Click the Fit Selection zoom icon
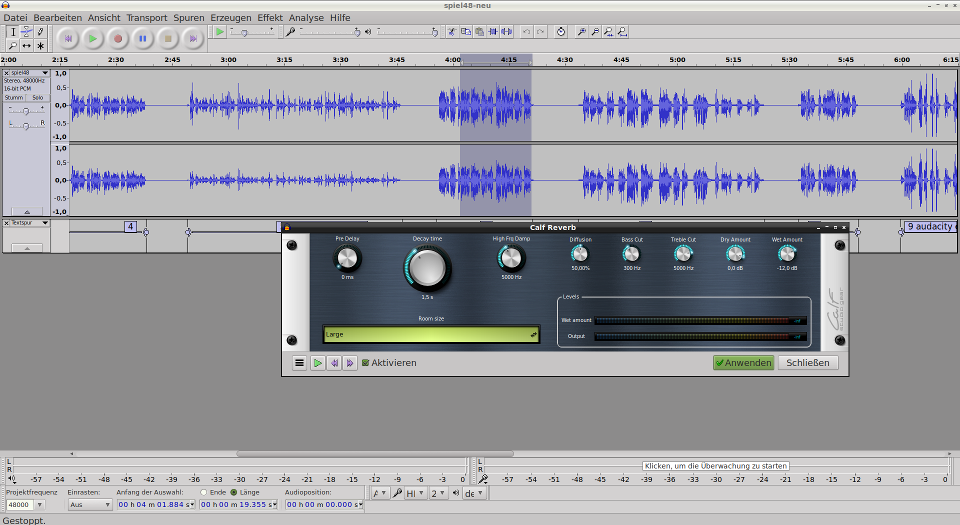960x525 pixels. coord(609,32)
